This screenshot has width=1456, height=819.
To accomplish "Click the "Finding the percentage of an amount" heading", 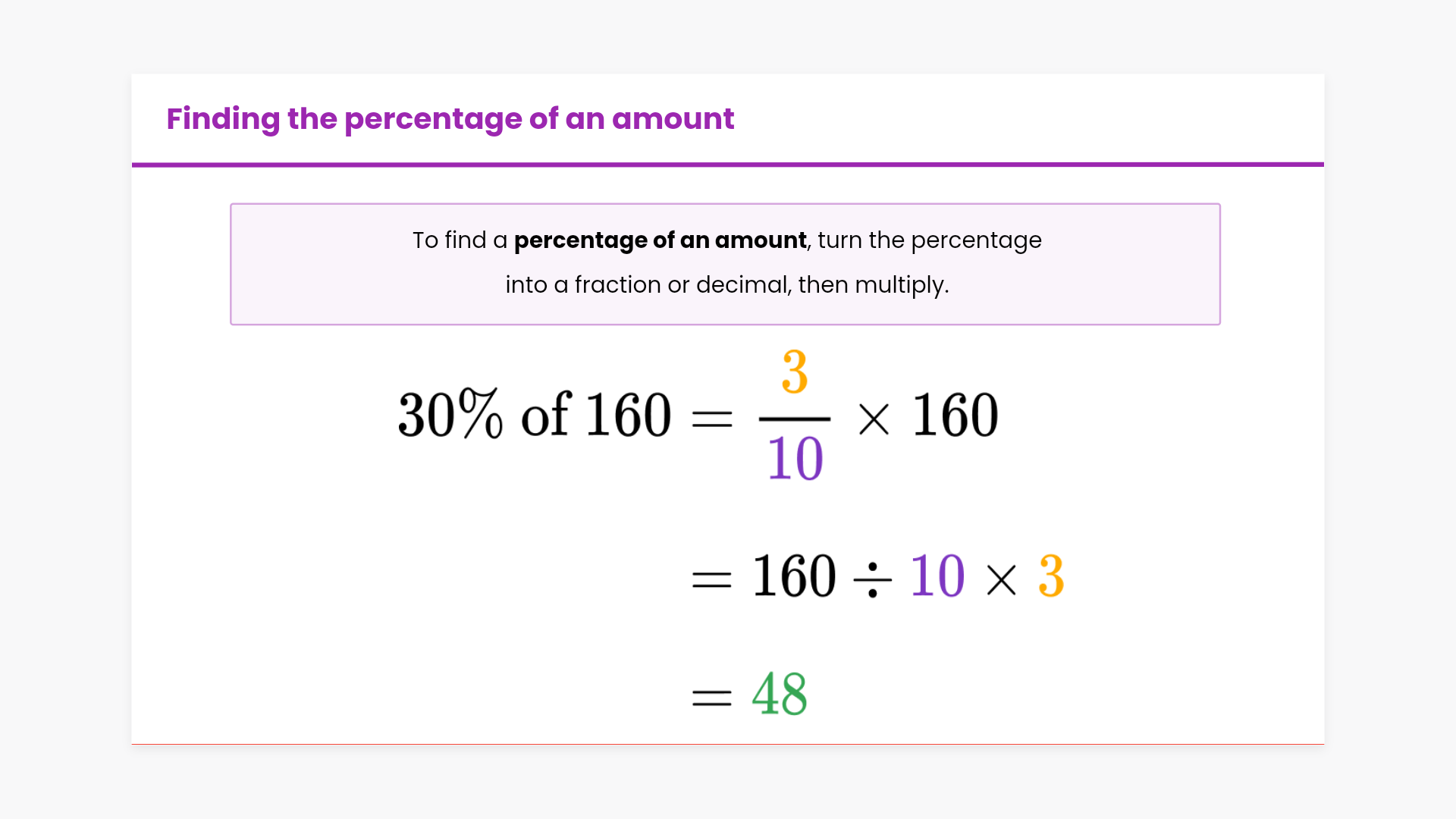I will (450, 119).
